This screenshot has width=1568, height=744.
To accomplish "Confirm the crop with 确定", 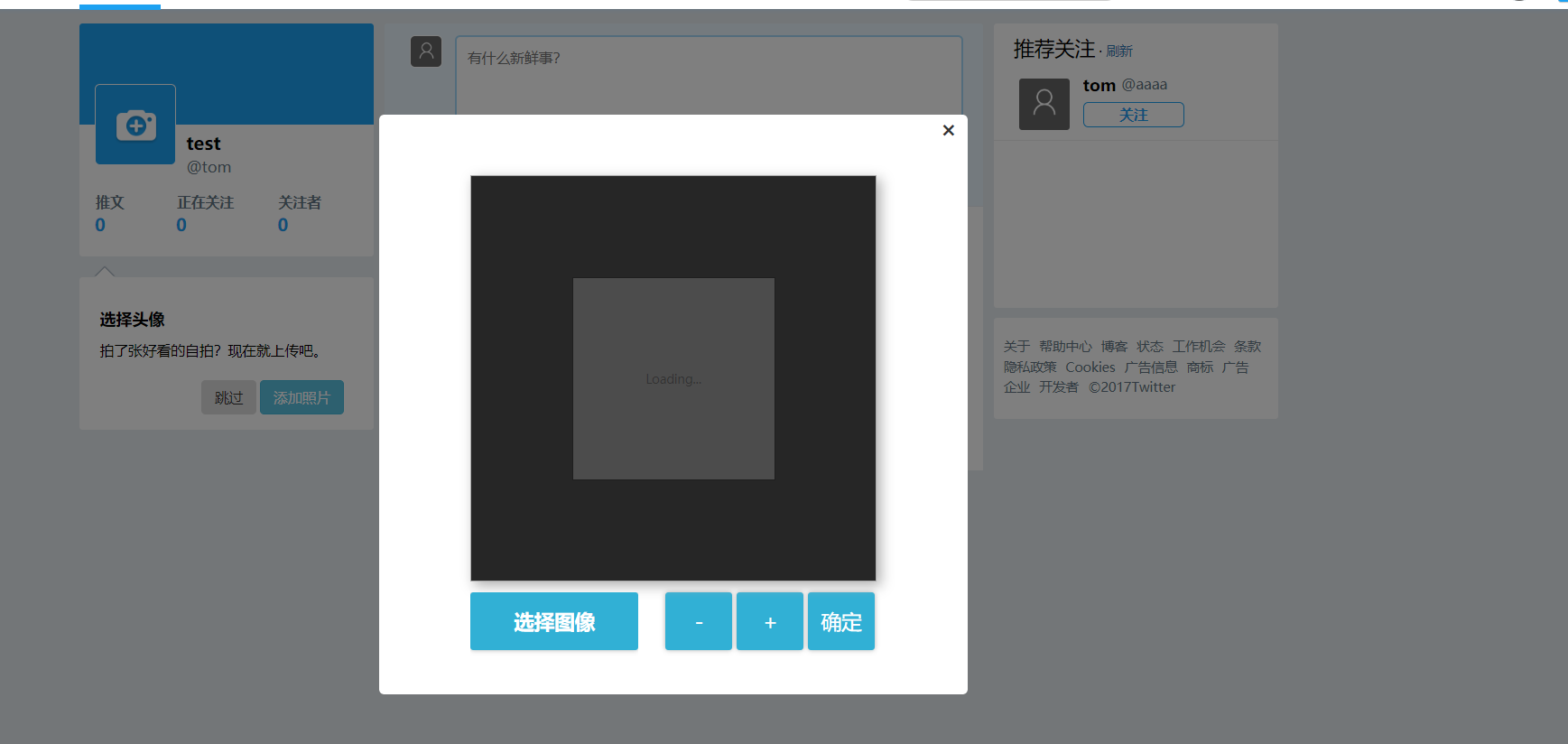I will [841, 621].
